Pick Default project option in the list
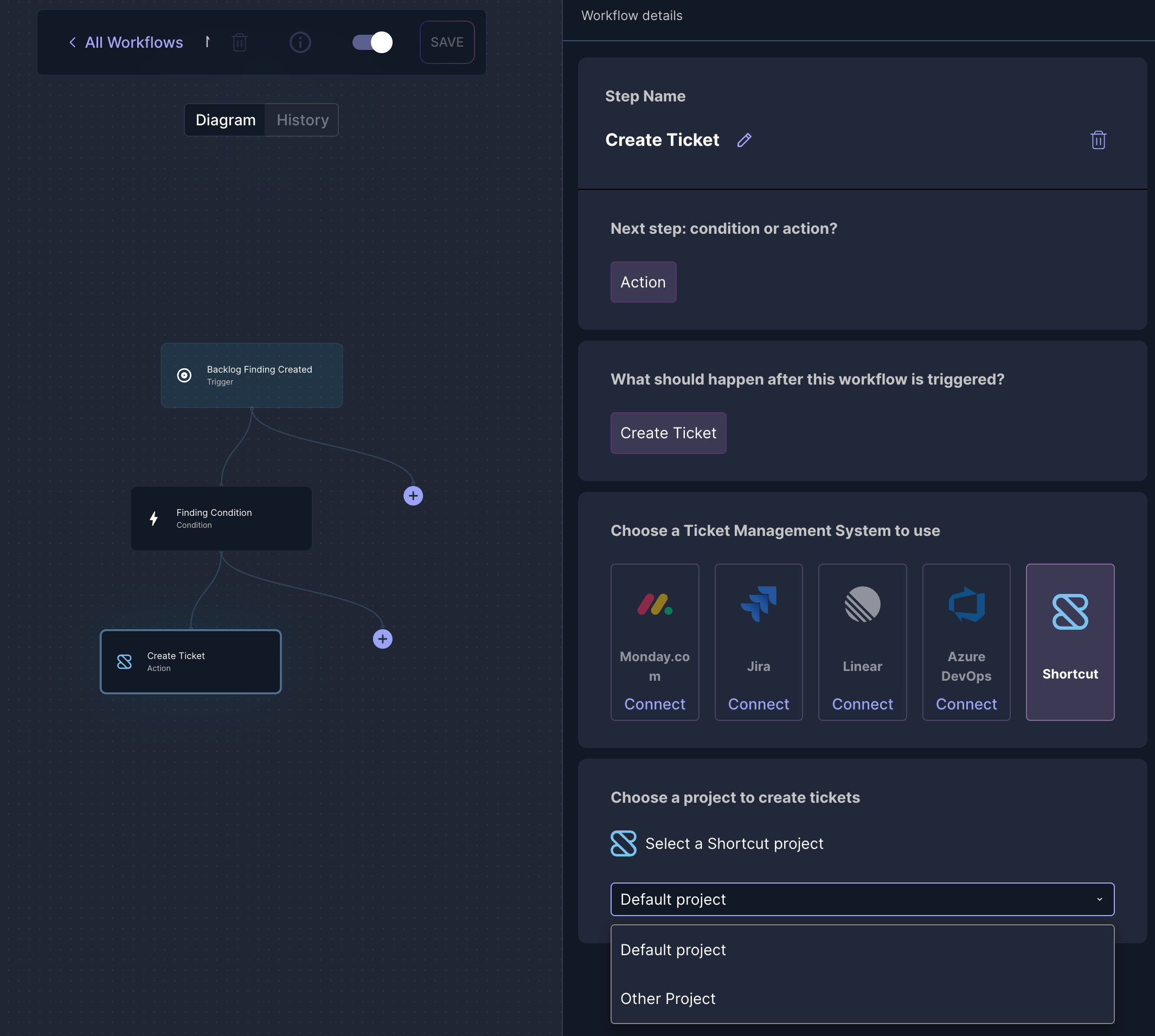The height and width of the screenshot is (1036, 1155). coord(673,949)
